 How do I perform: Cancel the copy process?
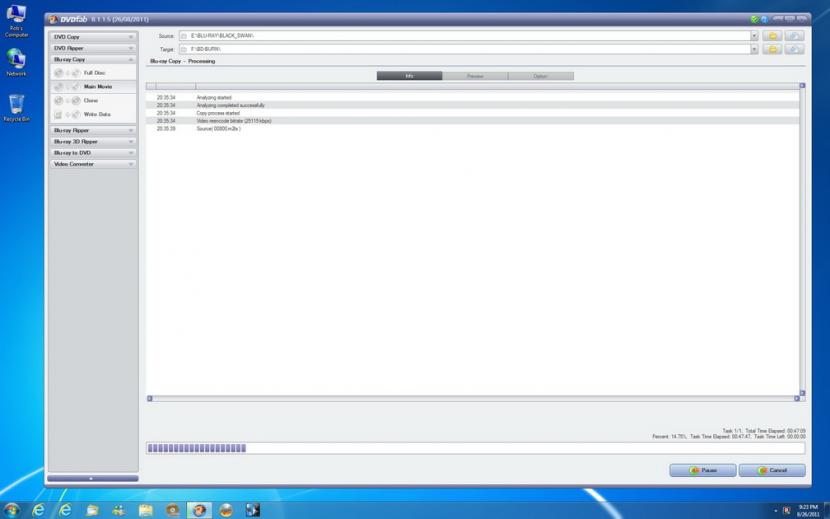772,470
